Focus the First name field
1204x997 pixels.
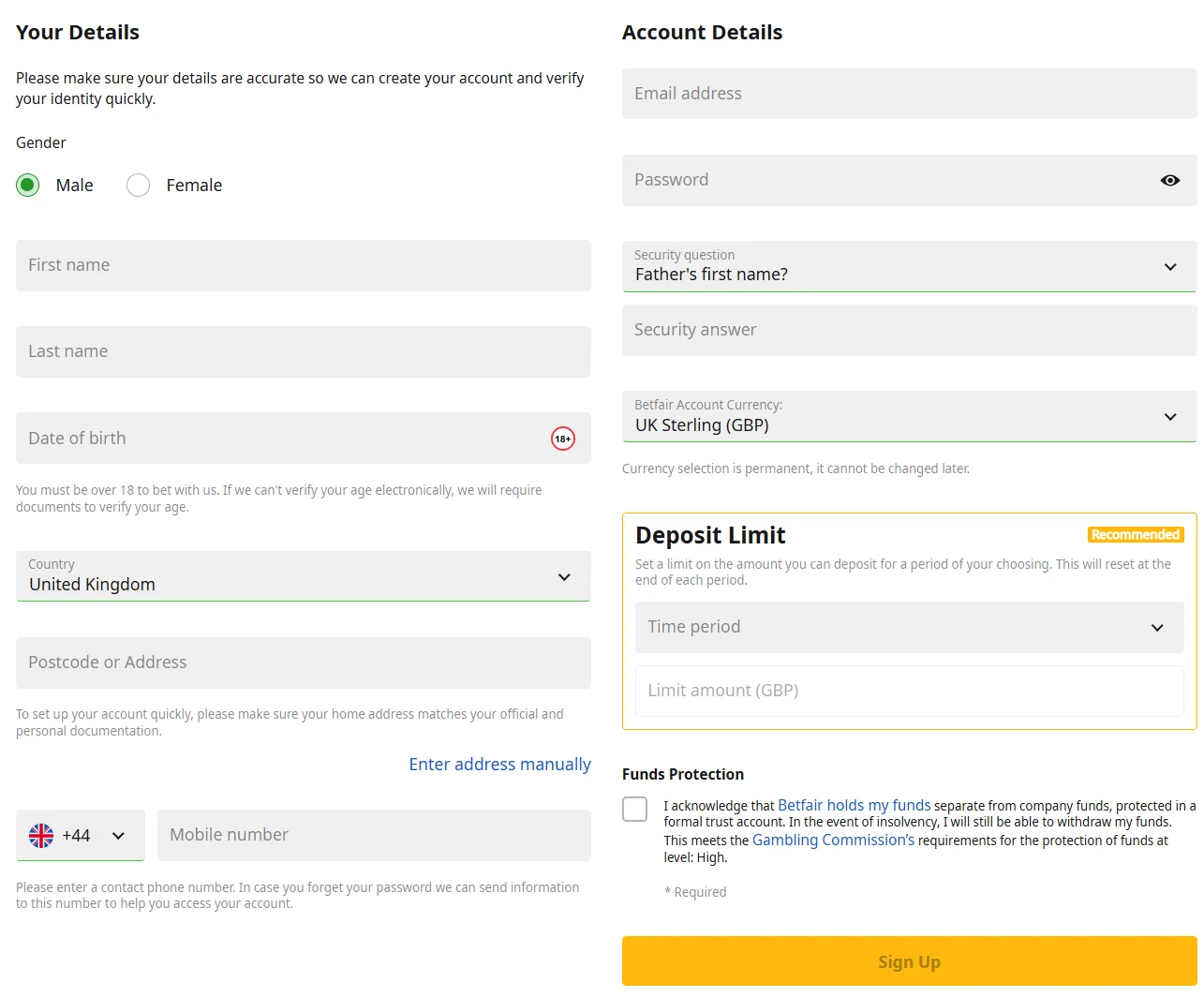(x=304, y=265)
